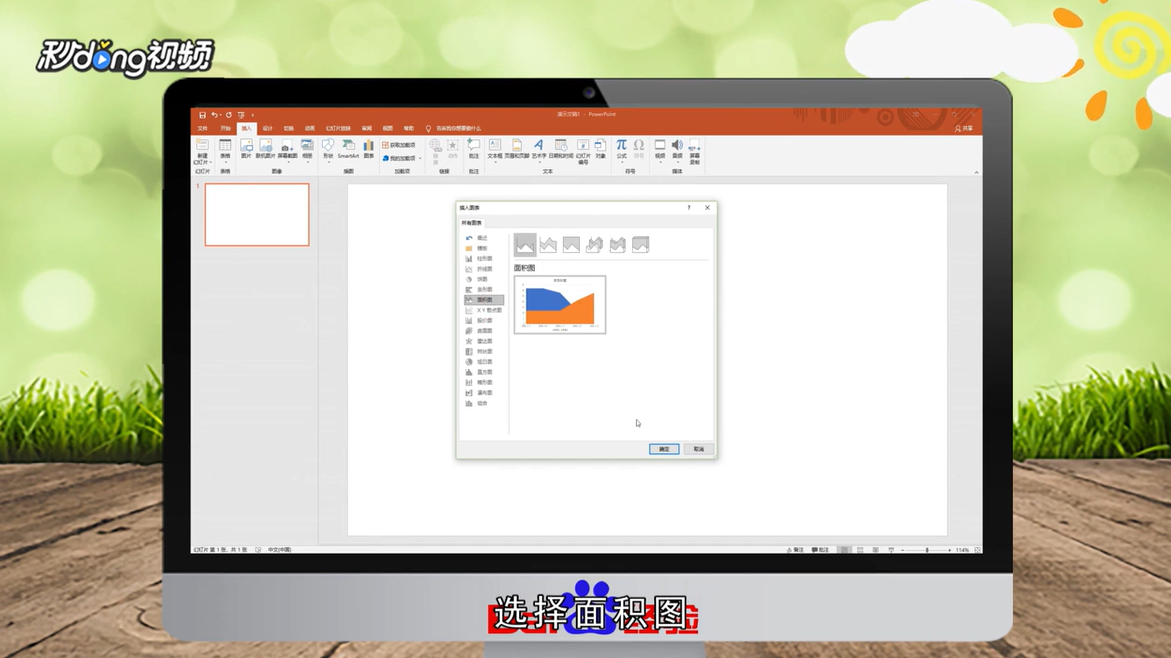Select Pie chart (饼图) in chart list
This screenshot has height=658, width=1171.
477,279
